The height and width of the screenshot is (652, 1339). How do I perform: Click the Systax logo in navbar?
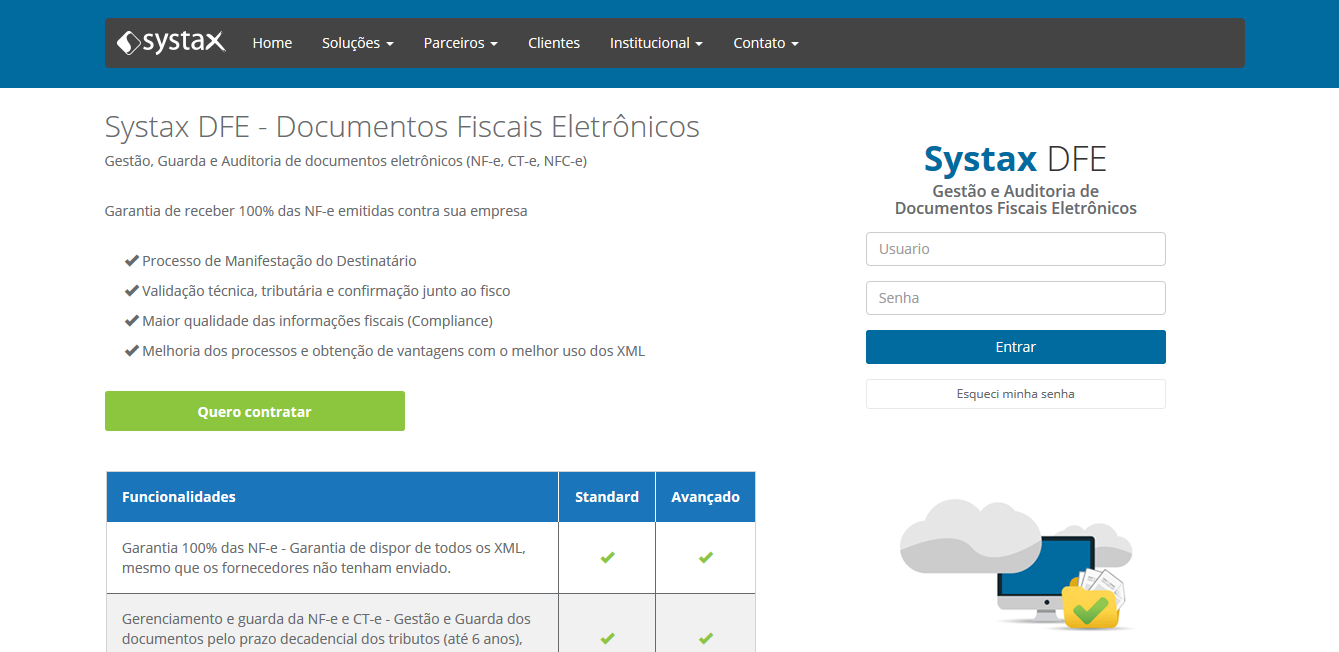pos(171,43)
